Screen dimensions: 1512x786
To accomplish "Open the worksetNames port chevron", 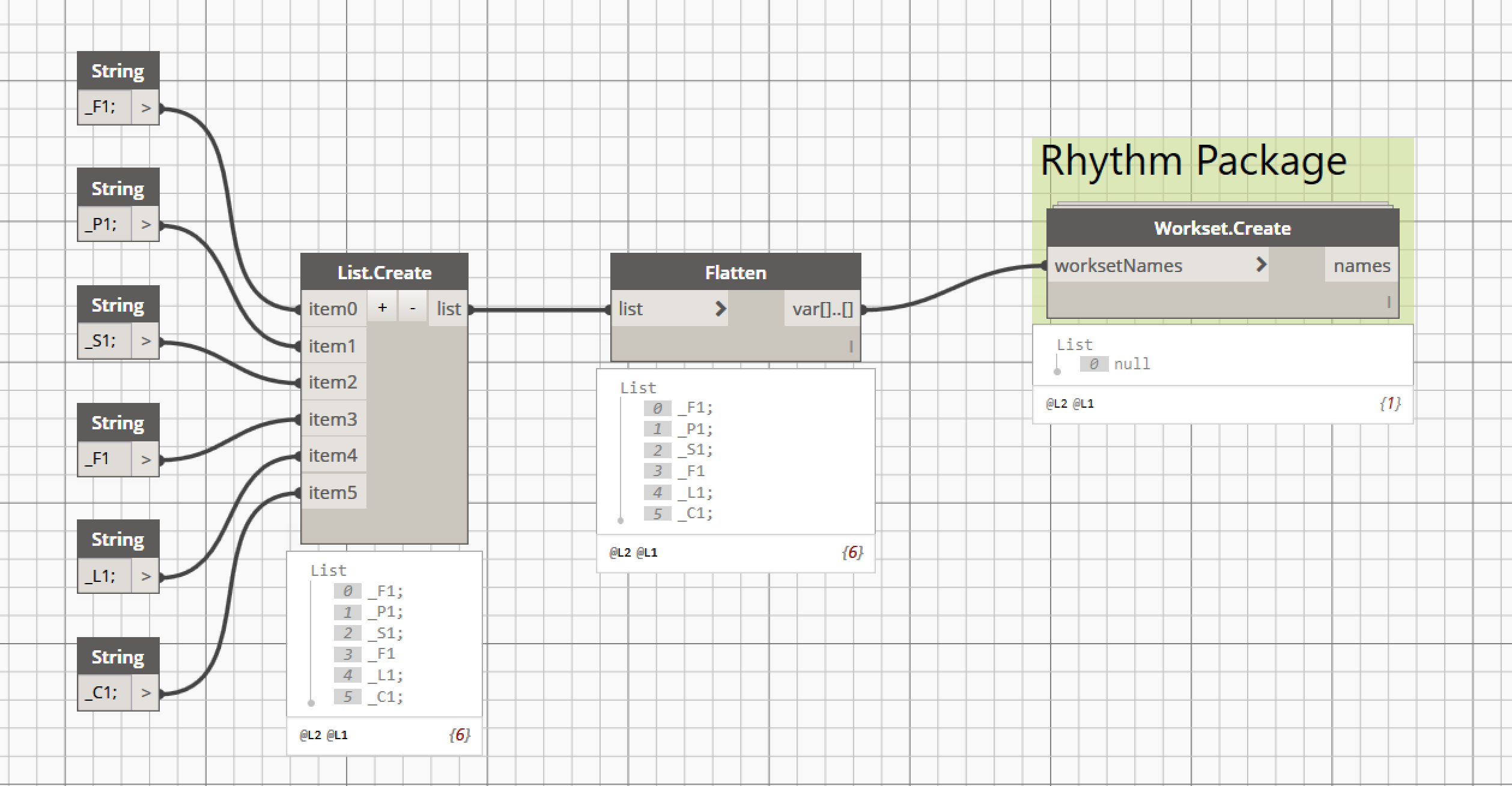I will tap(1261, 265).
